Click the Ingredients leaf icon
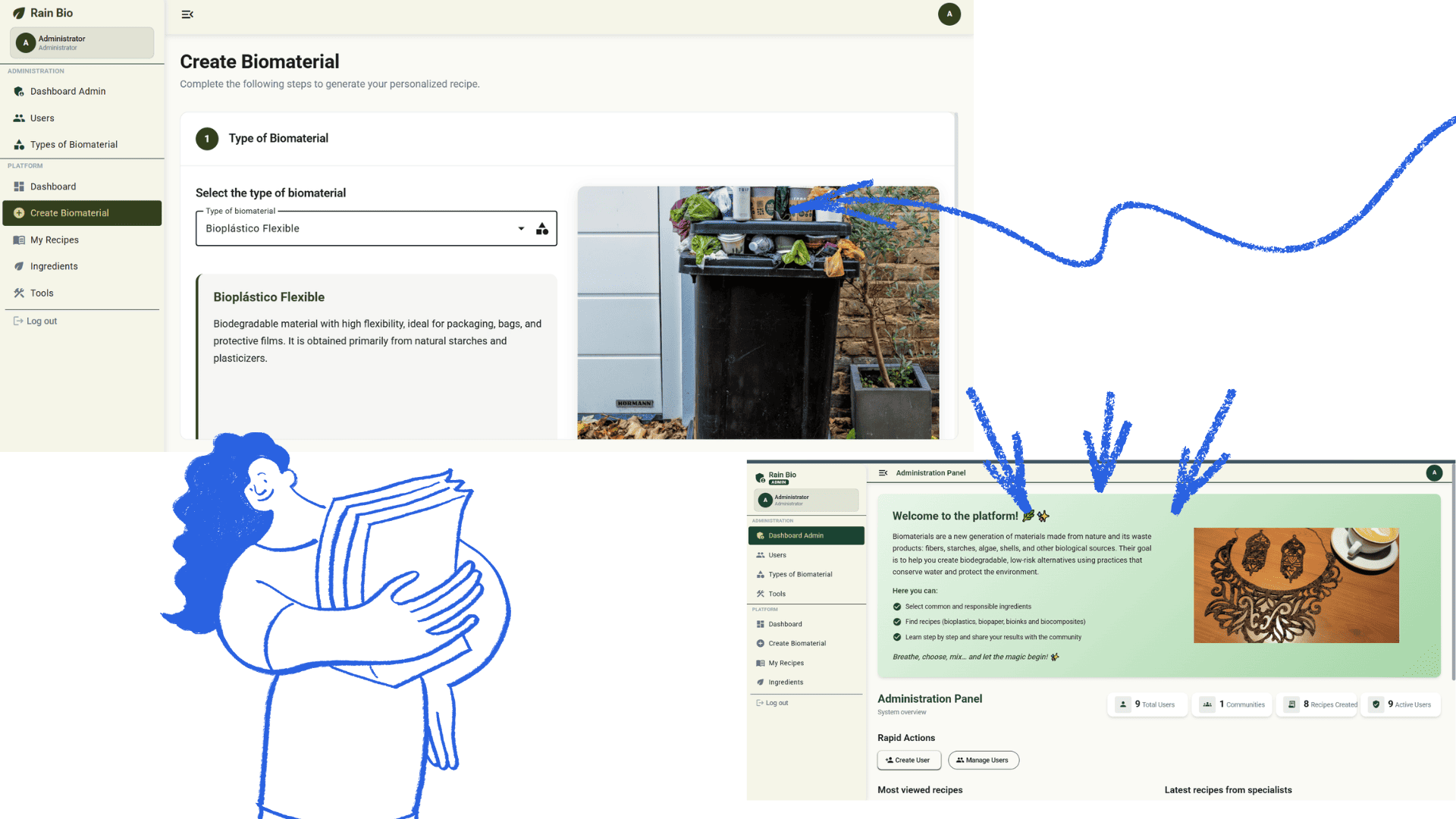 (x=19, y=266)
